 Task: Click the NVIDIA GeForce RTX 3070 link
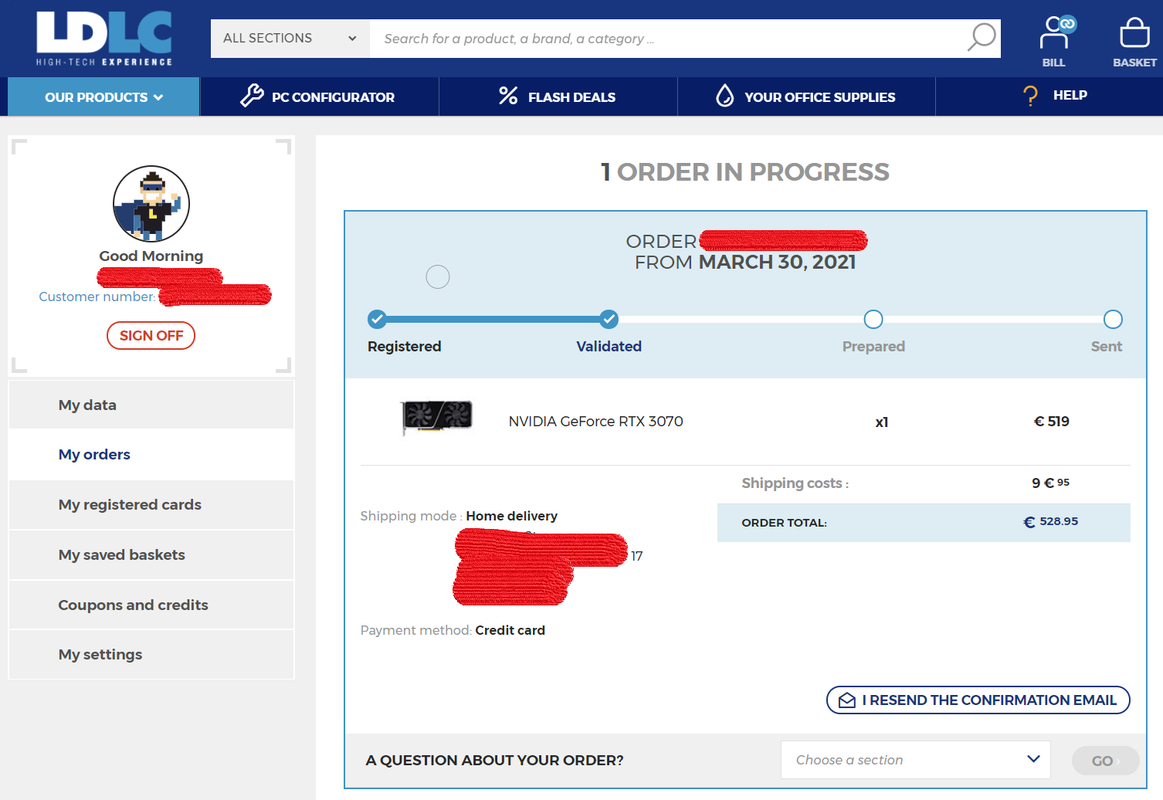pos(596,421)
